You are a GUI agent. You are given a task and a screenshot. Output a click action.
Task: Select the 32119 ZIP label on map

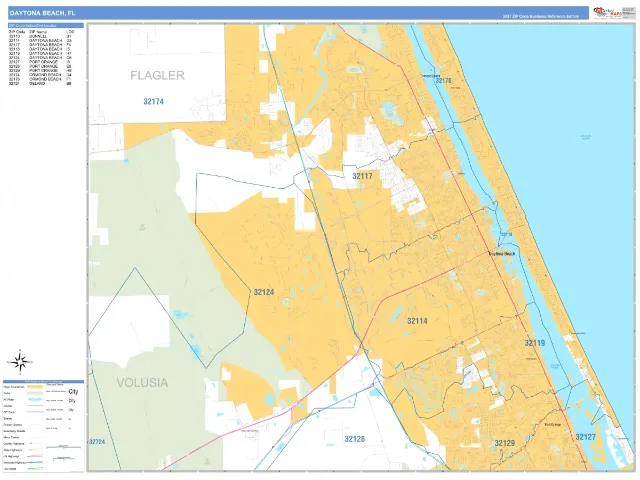535,343
